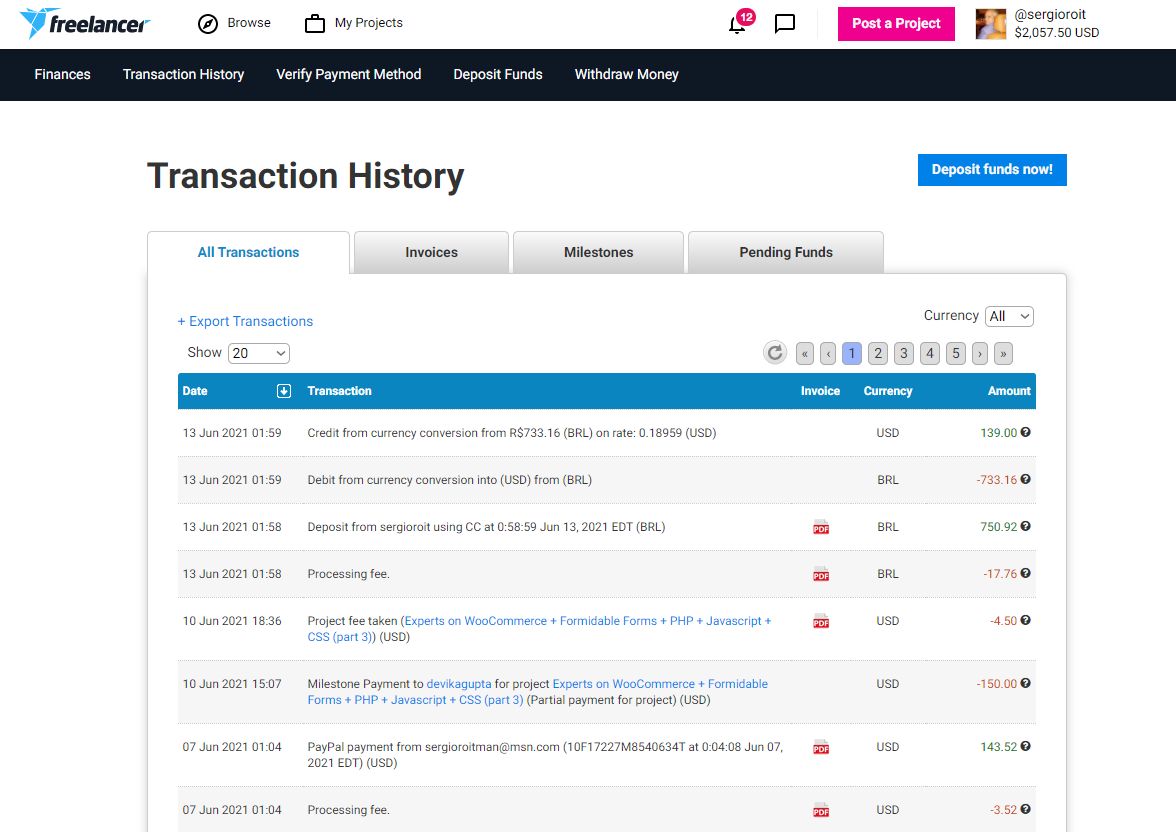Sort by Amount column header

[1009, 391]
